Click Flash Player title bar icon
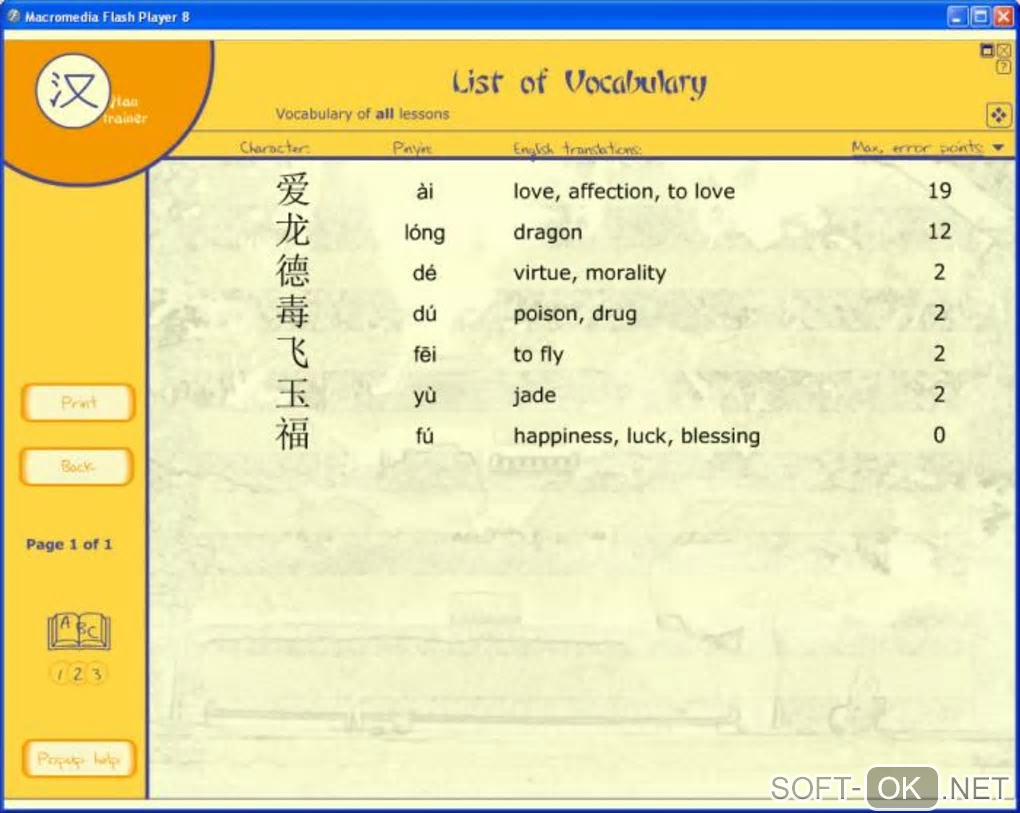 (14, 16)
